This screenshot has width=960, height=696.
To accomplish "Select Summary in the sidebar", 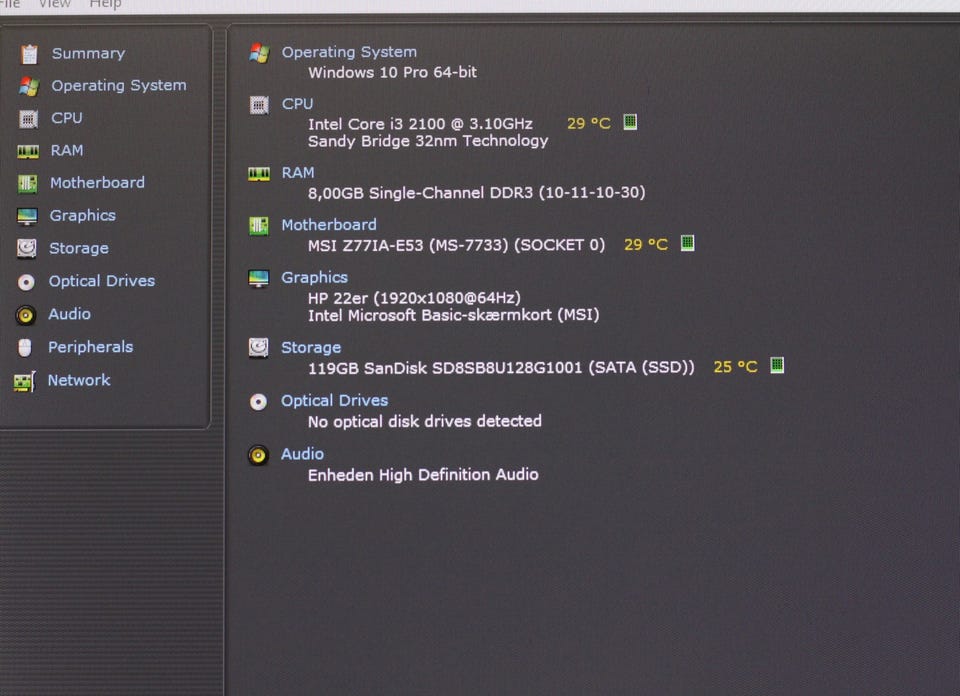I will point(88,53).
